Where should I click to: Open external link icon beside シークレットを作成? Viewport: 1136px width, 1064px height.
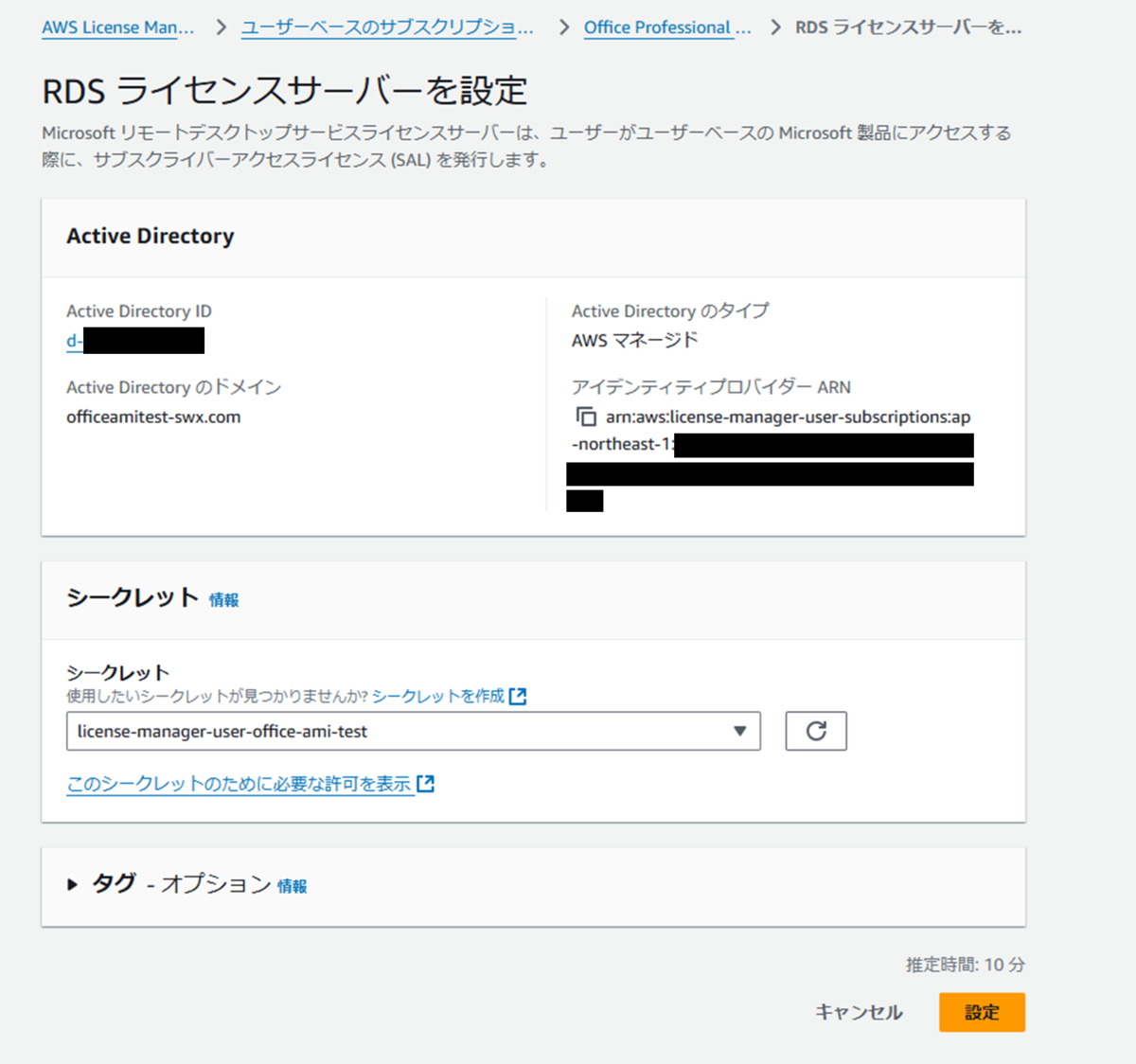pos(518,697)
